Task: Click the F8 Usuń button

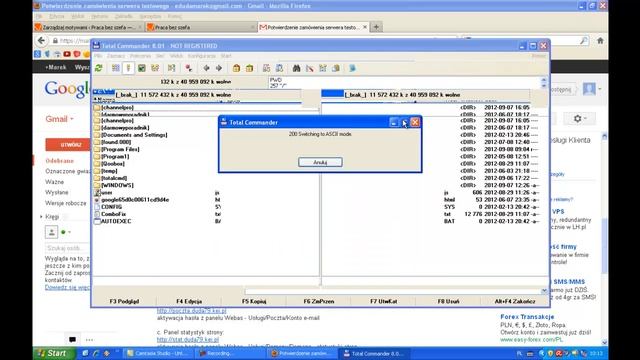Action: click(448, 301)
